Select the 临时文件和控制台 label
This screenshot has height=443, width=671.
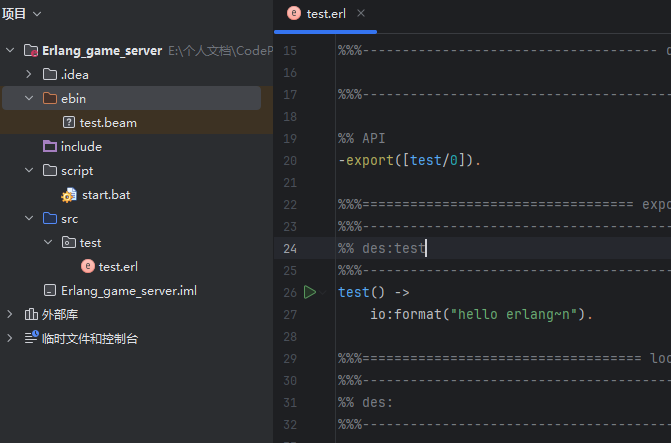click(90, 339)
